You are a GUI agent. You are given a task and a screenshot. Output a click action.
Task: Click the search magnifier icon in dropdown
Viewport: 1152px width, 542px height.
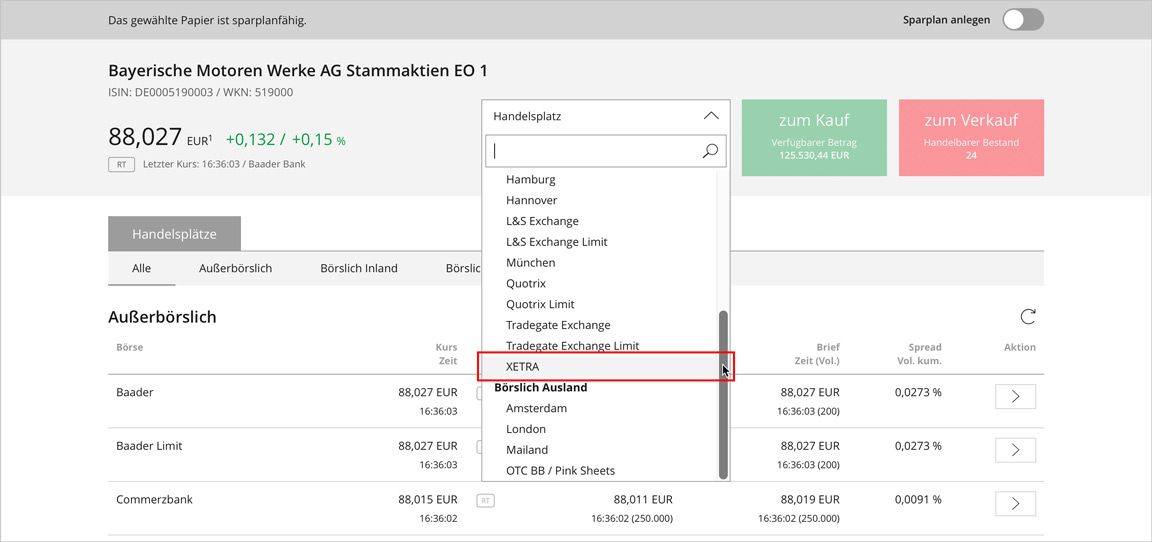click(710, 151)
